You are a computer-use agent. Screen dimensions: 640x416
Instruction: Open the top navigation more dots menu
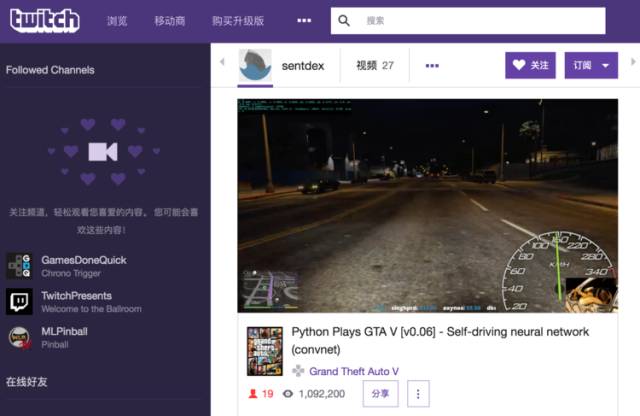point(304,20)
